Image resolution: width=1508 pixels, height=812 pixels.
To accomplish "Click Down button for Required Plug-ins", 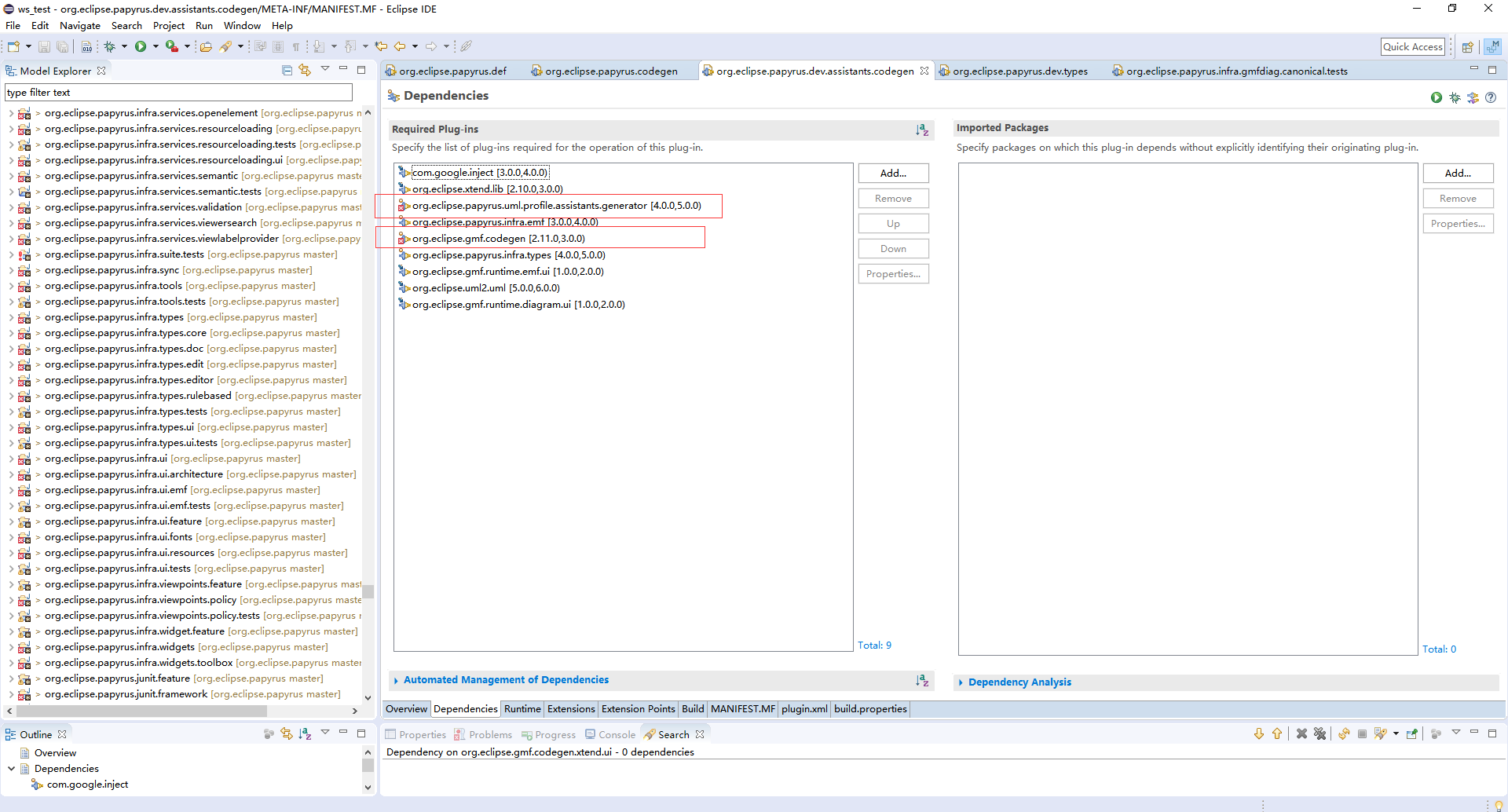I will pyautogui.click(x=894, y=248).
